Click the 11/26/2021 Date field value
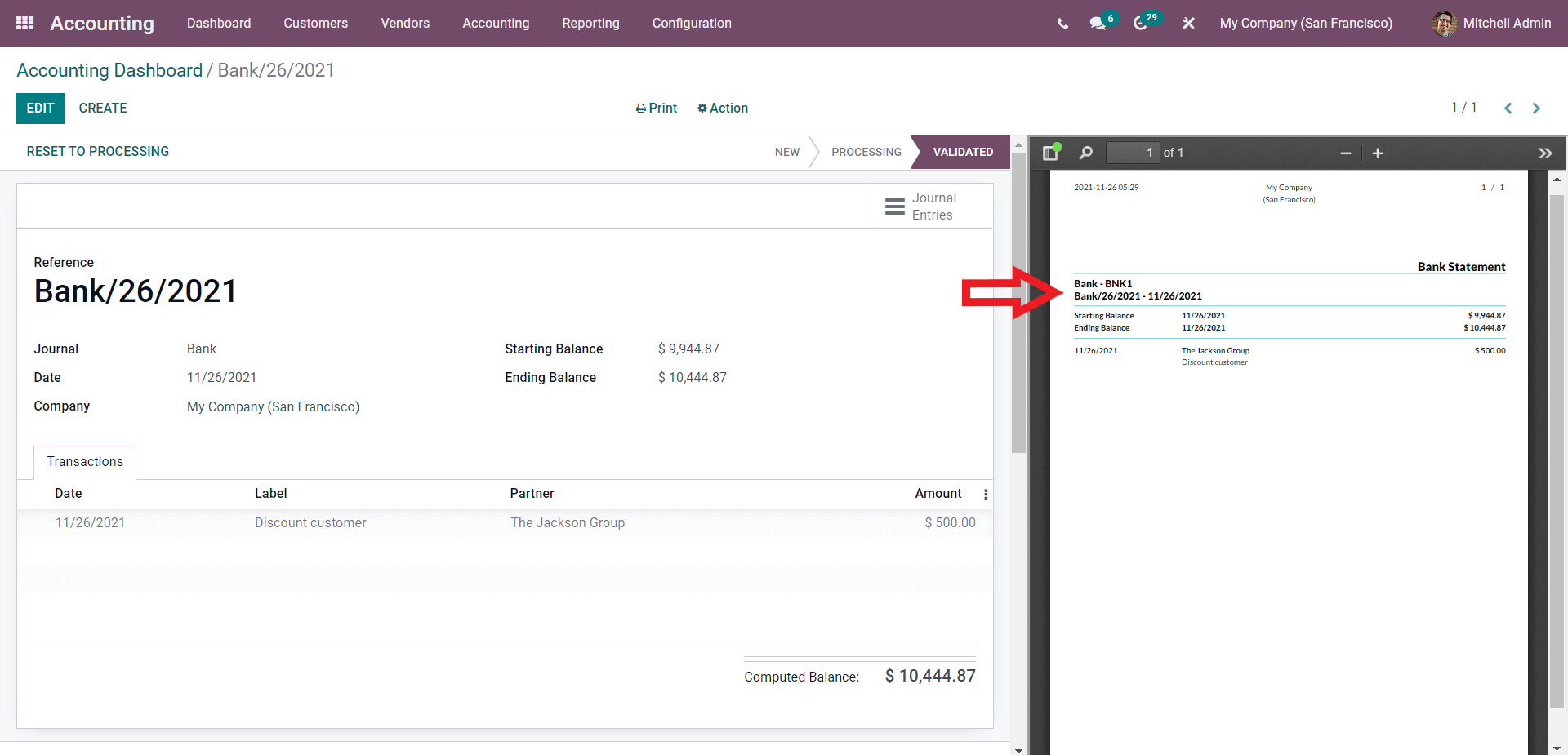 pyautogui.click(x=221, y=378)
